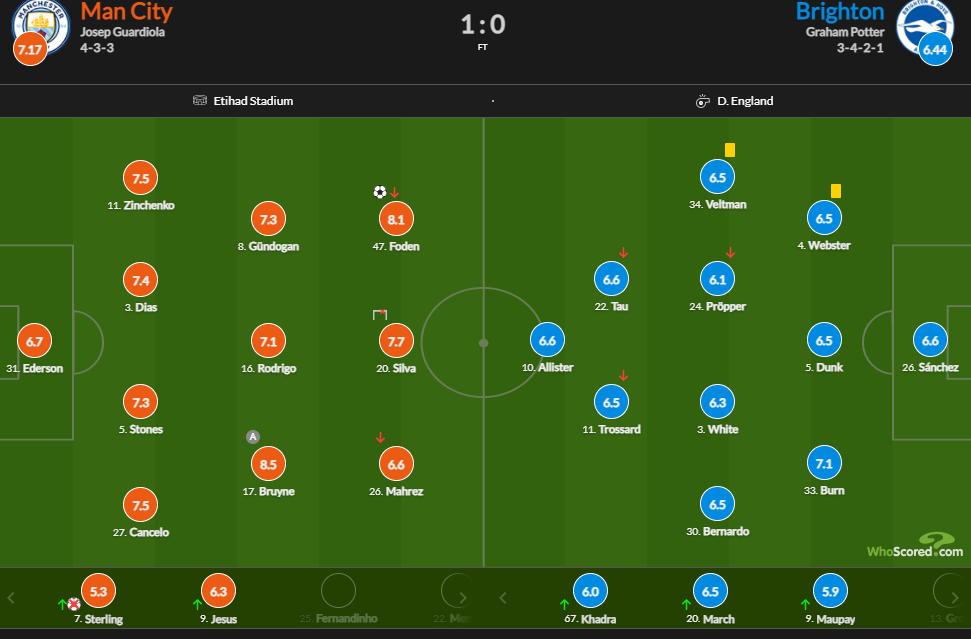Click the WhoScored.com logo
Image resolution: width=971 pixels, height=639 pixels.
pyautogui.click(x=914, y=546)
